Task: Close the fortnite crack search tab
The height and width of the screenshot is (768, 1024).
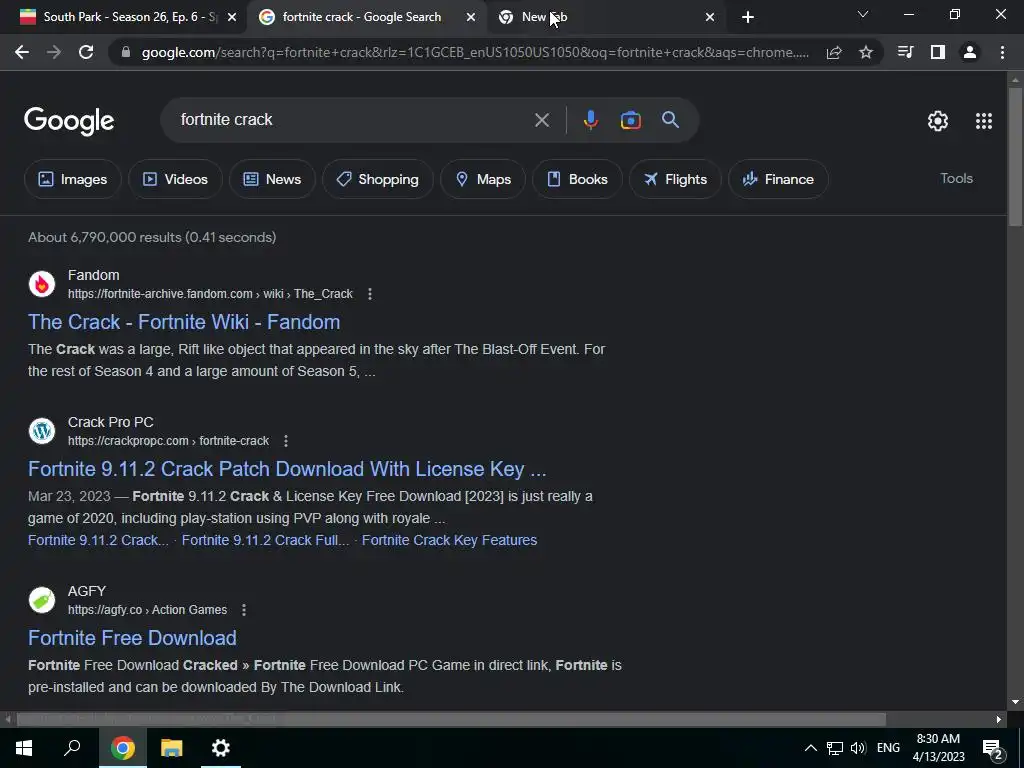Action: 471,17
